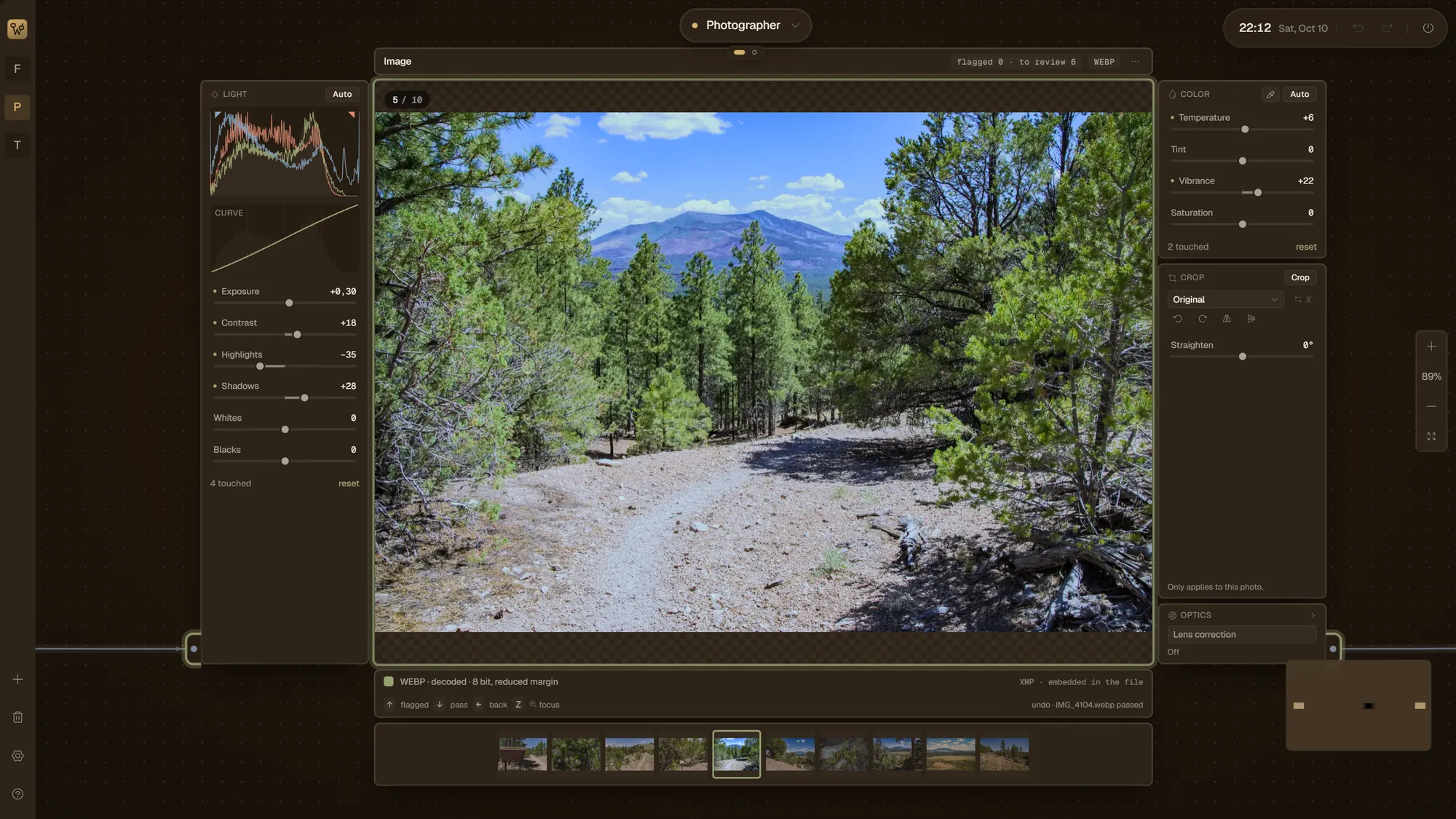Open the Photographer workspace dropdown
Screen dimensions: 1456x819
pos(745,25)
